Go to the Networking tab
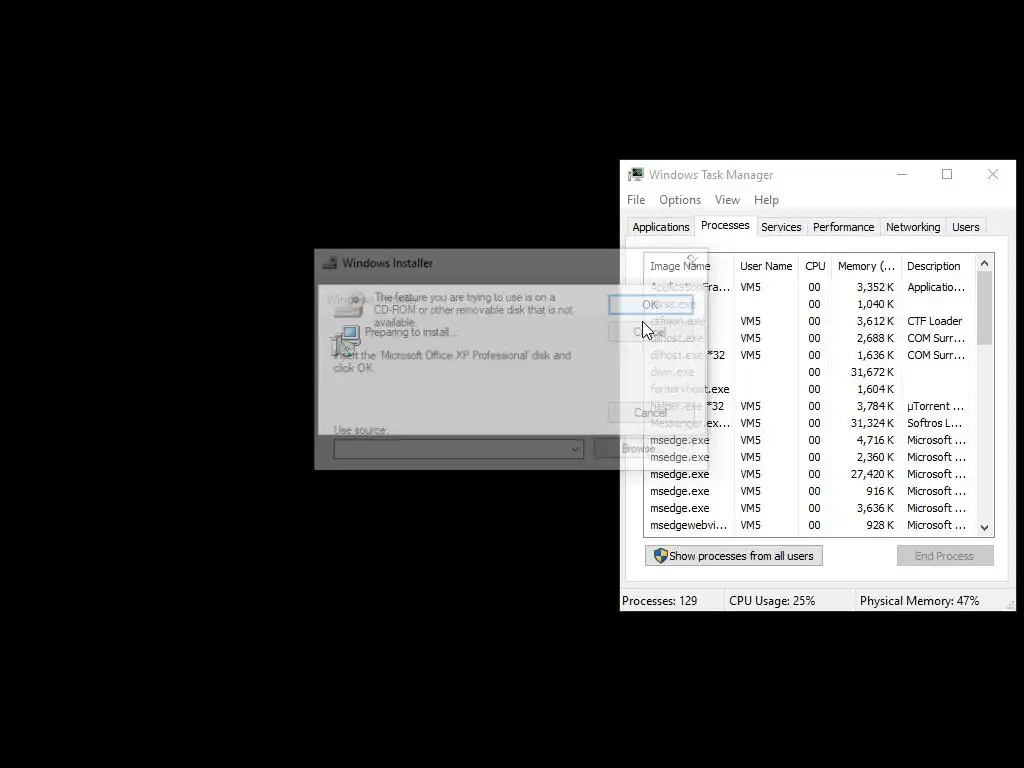This screenshot has height=768, width=1024. coord(912,227)
